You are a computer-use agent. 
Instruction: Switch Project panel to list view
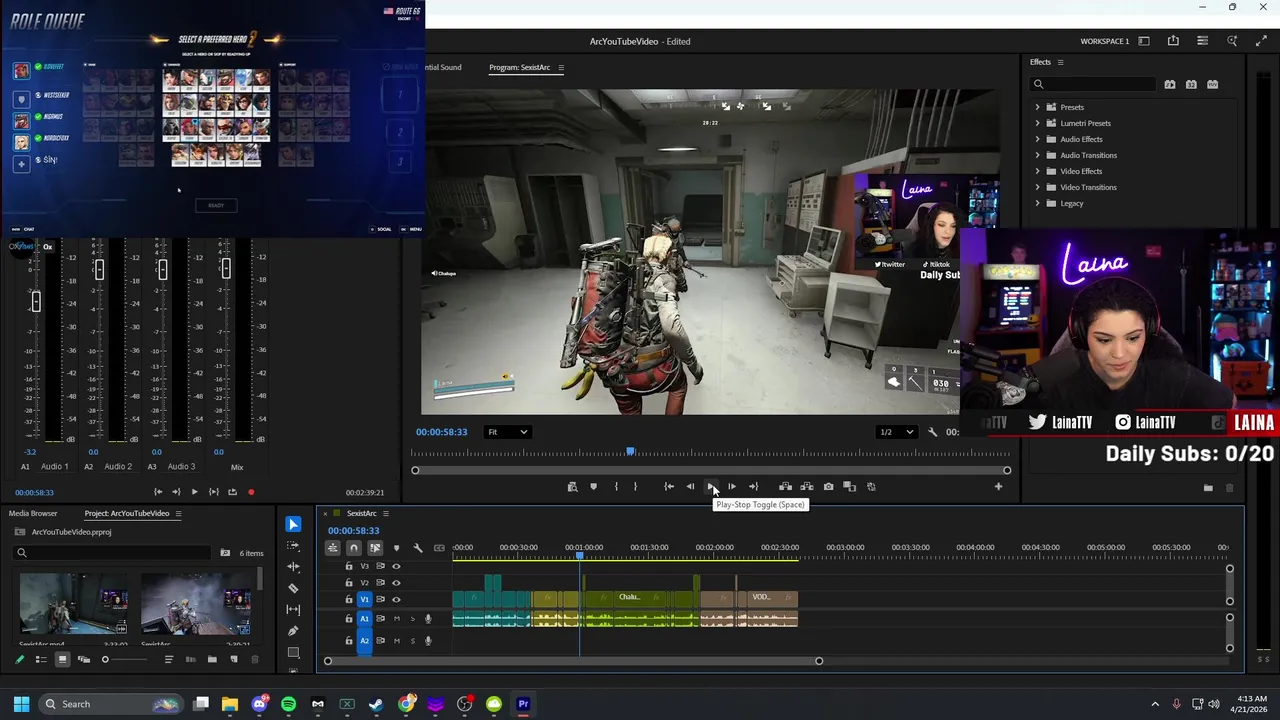point(41,659)
